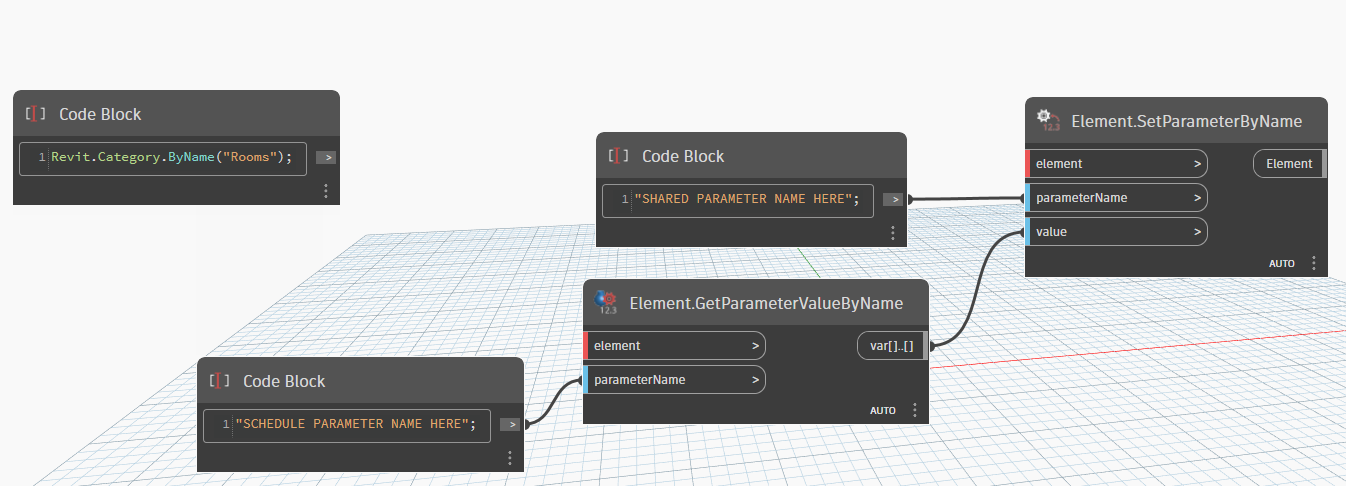Open options menu of SHARED PARAMETER code block
The height and width of the screenshot is (486, 1346).
(892, 232)
